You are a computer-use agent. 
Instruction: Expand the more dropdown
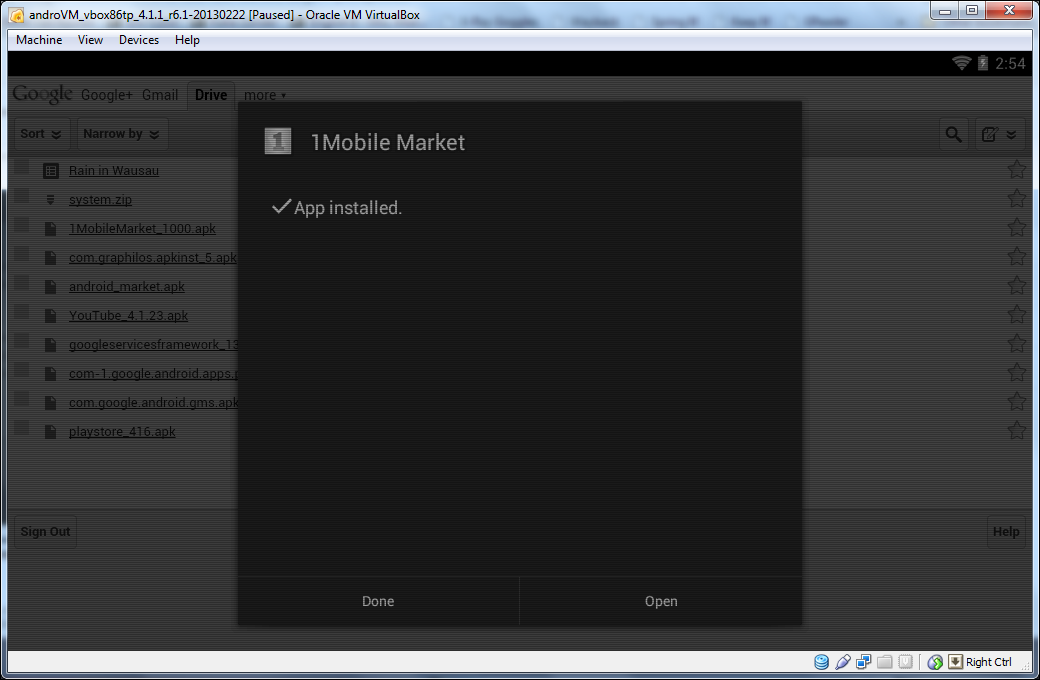265,95
